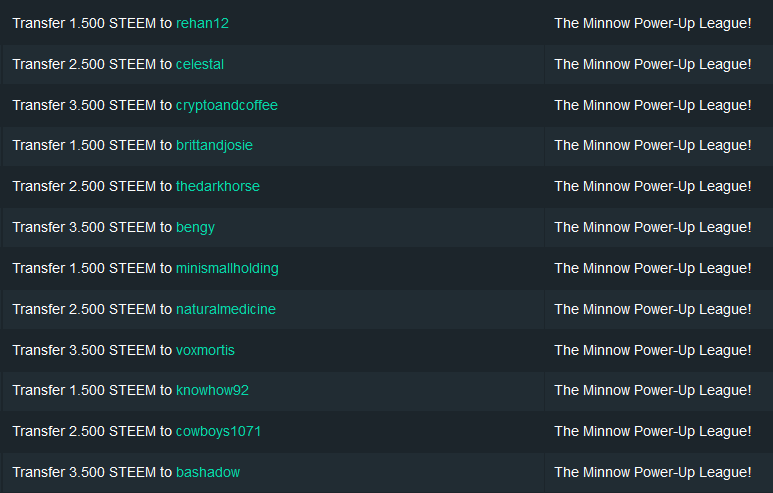Open the bengy account link
The height and width of the screenshot is (493, 773).
(x=195, y=227)
